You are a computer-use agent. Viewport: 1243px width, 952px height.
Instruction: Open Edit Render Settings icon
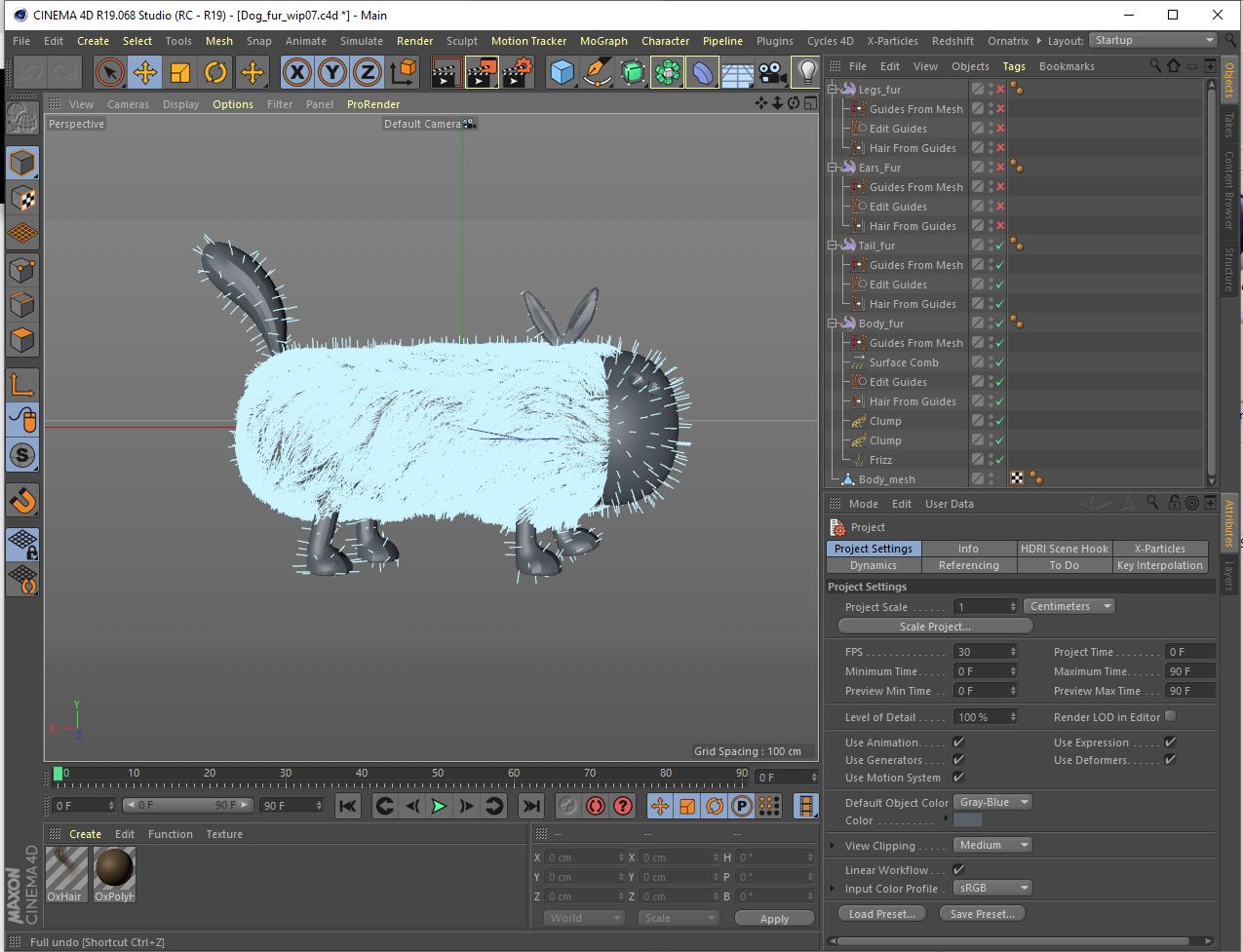pos(518,72)
